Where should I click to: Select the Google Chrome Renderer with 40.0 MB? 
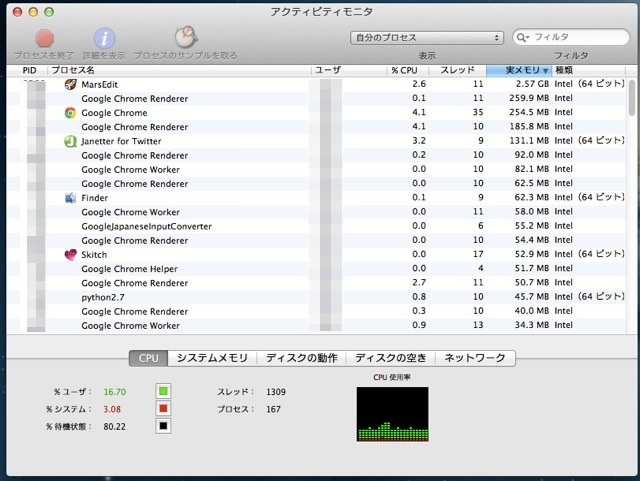(135, 312)
